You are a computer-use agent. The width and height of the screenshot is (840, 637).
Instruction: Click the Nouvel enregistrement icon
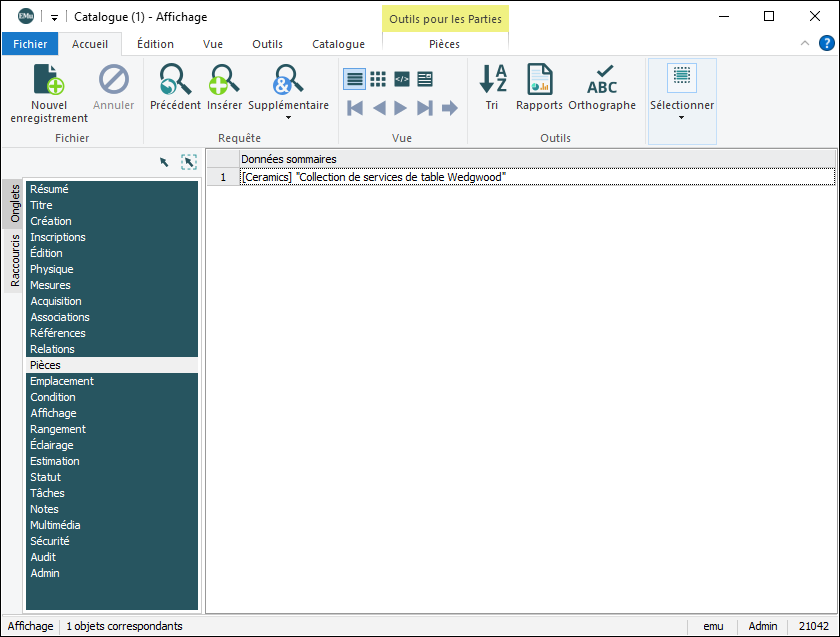pyautogui.click(x=49, y=79)
